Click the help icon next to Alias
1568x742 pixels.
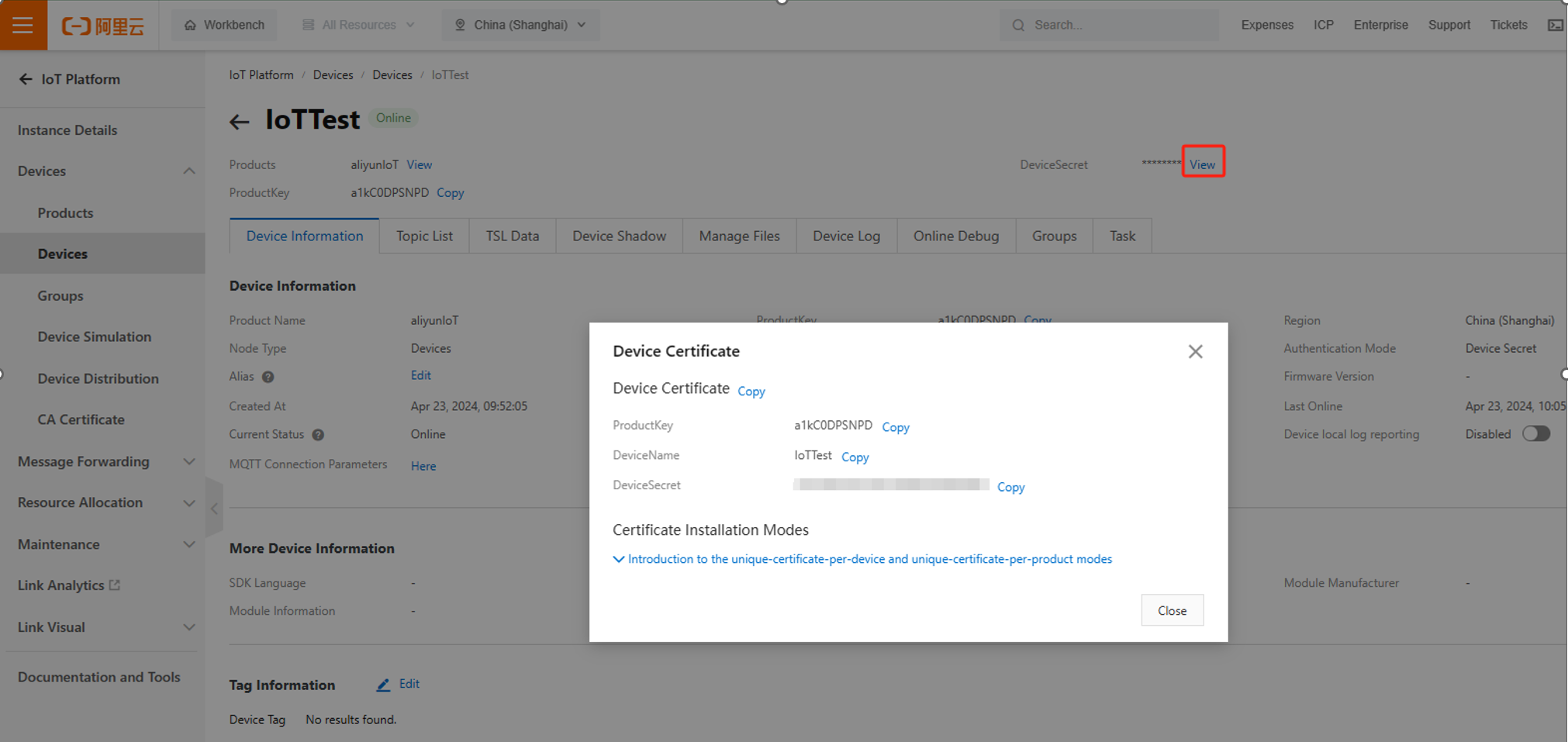(268, 377)
